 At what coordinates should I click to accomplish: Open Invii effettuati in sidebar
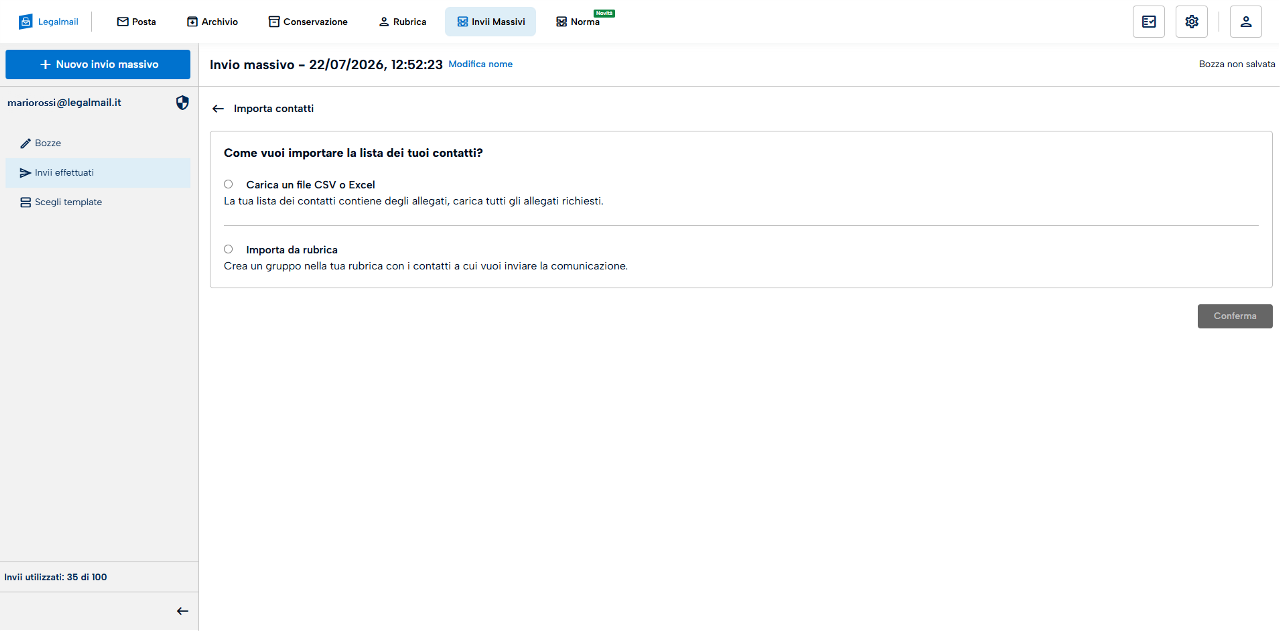pos(98,173)
